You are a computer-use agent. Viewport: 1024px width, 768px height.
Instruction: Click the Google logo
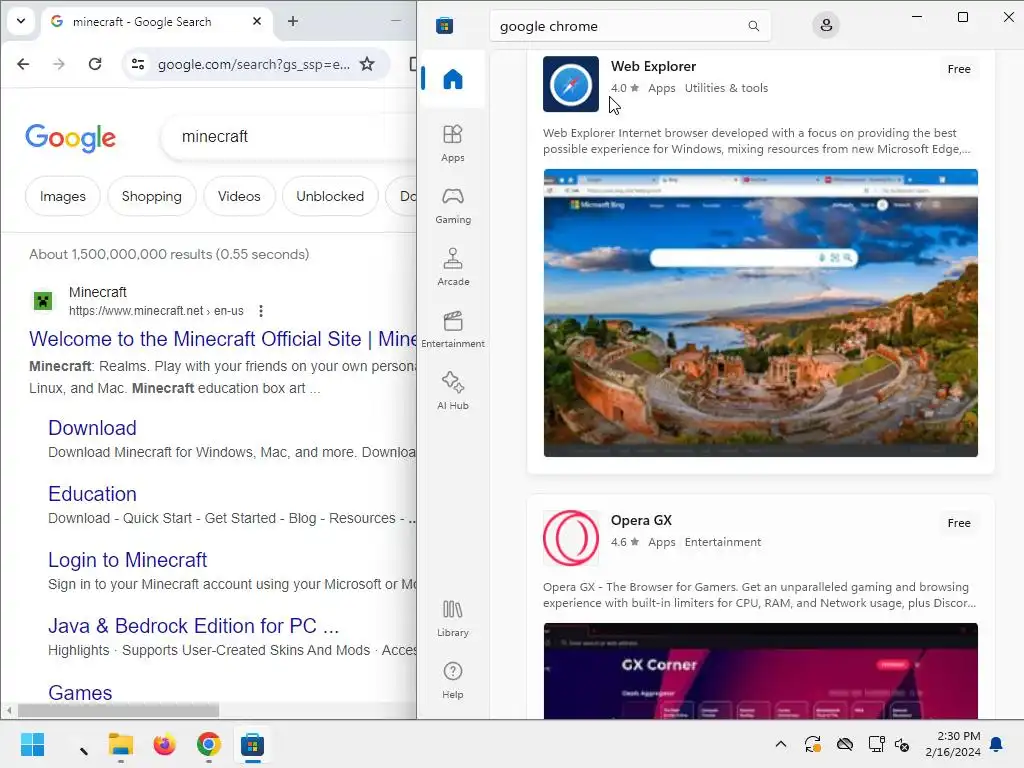coord(71,137)
